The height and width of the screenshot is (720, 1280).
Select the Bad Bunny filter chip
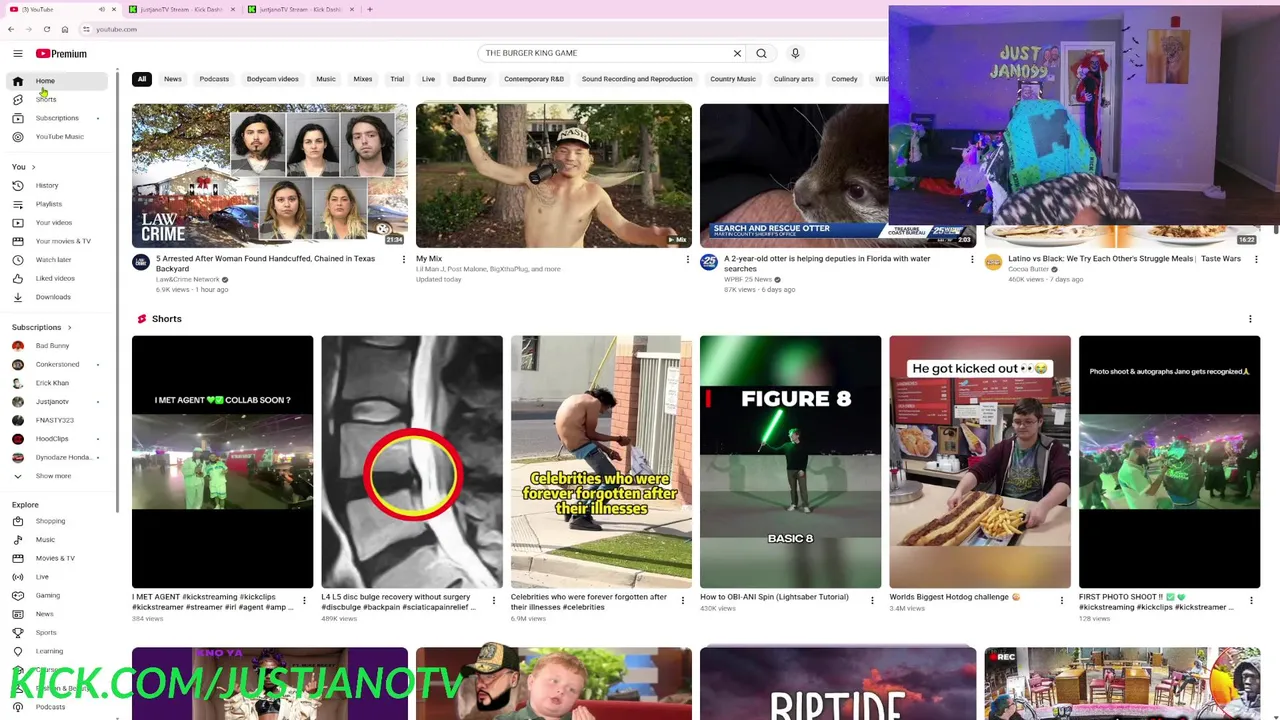point(469,79)
